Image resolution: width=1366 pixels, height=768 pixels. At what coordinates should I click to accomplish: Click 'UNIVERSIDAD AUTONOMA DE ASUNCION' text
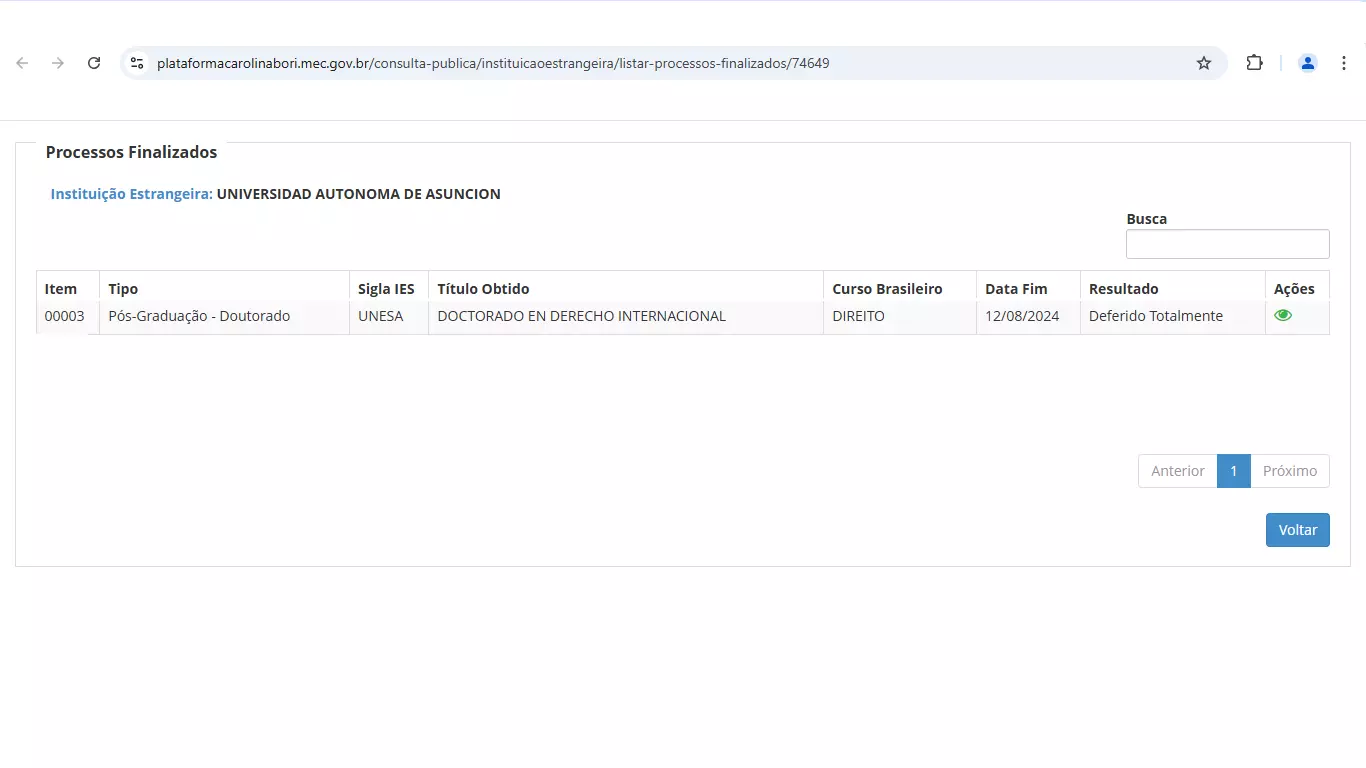(358, 194)
